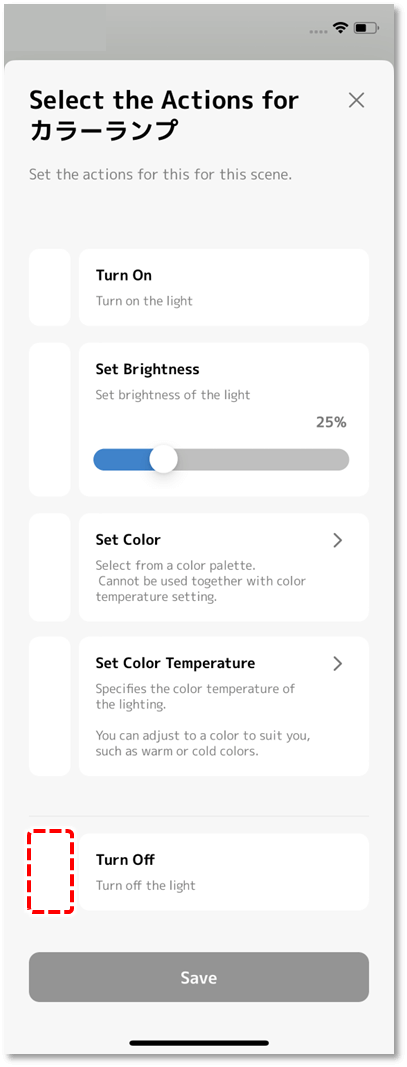Check the box beside Turn On

pyautogui.click(x=50, y=287)
